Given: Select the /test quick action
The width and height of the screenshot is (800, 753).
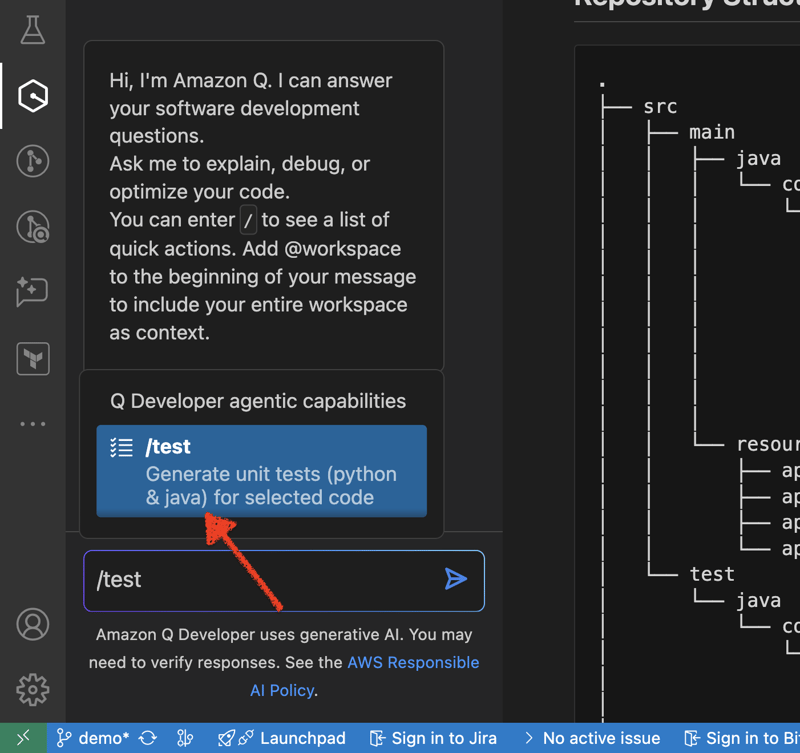Looking at the screenshot, I should (261, 472).
